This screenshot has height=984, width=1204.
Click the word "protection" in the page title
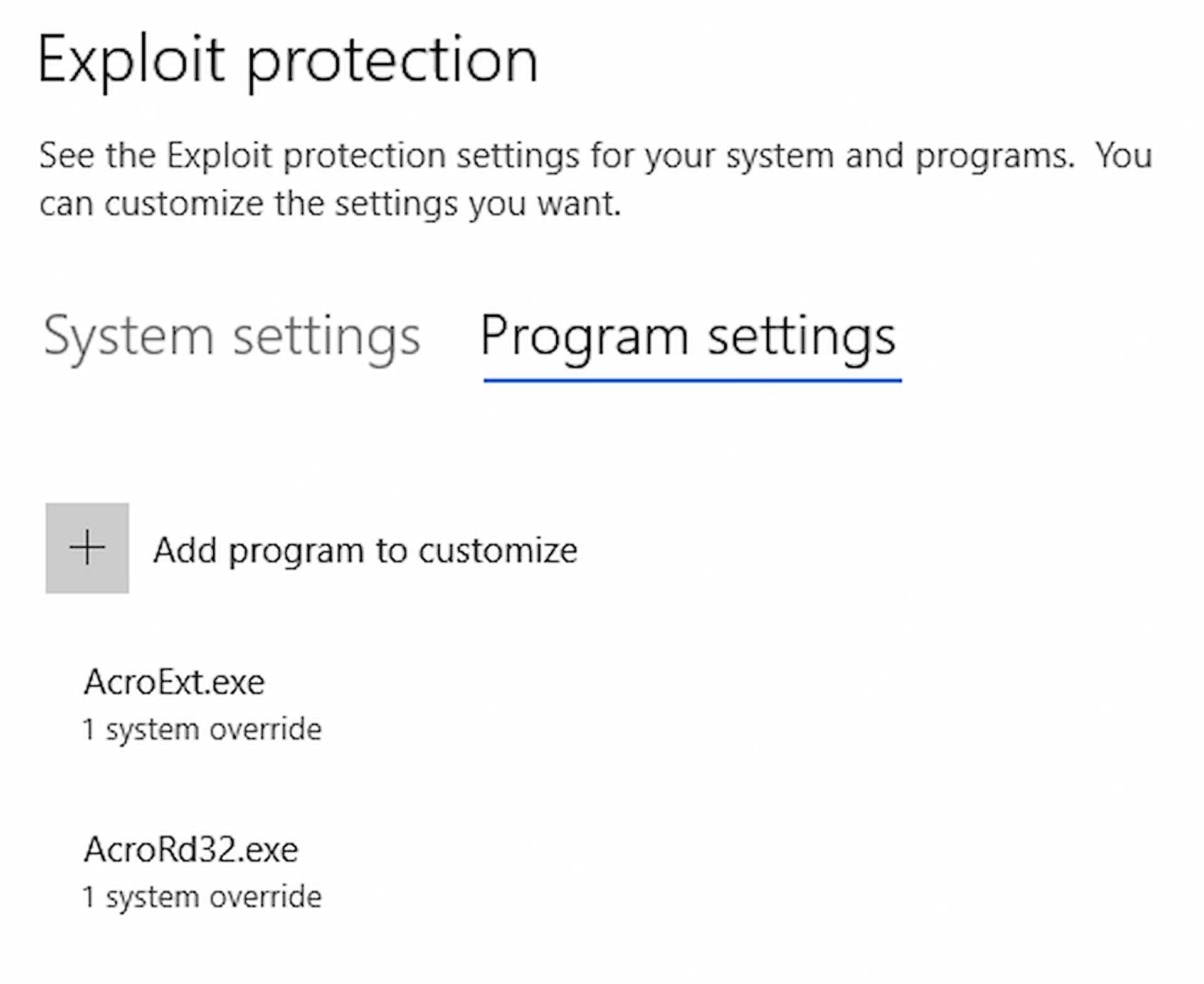pos(392,61)
